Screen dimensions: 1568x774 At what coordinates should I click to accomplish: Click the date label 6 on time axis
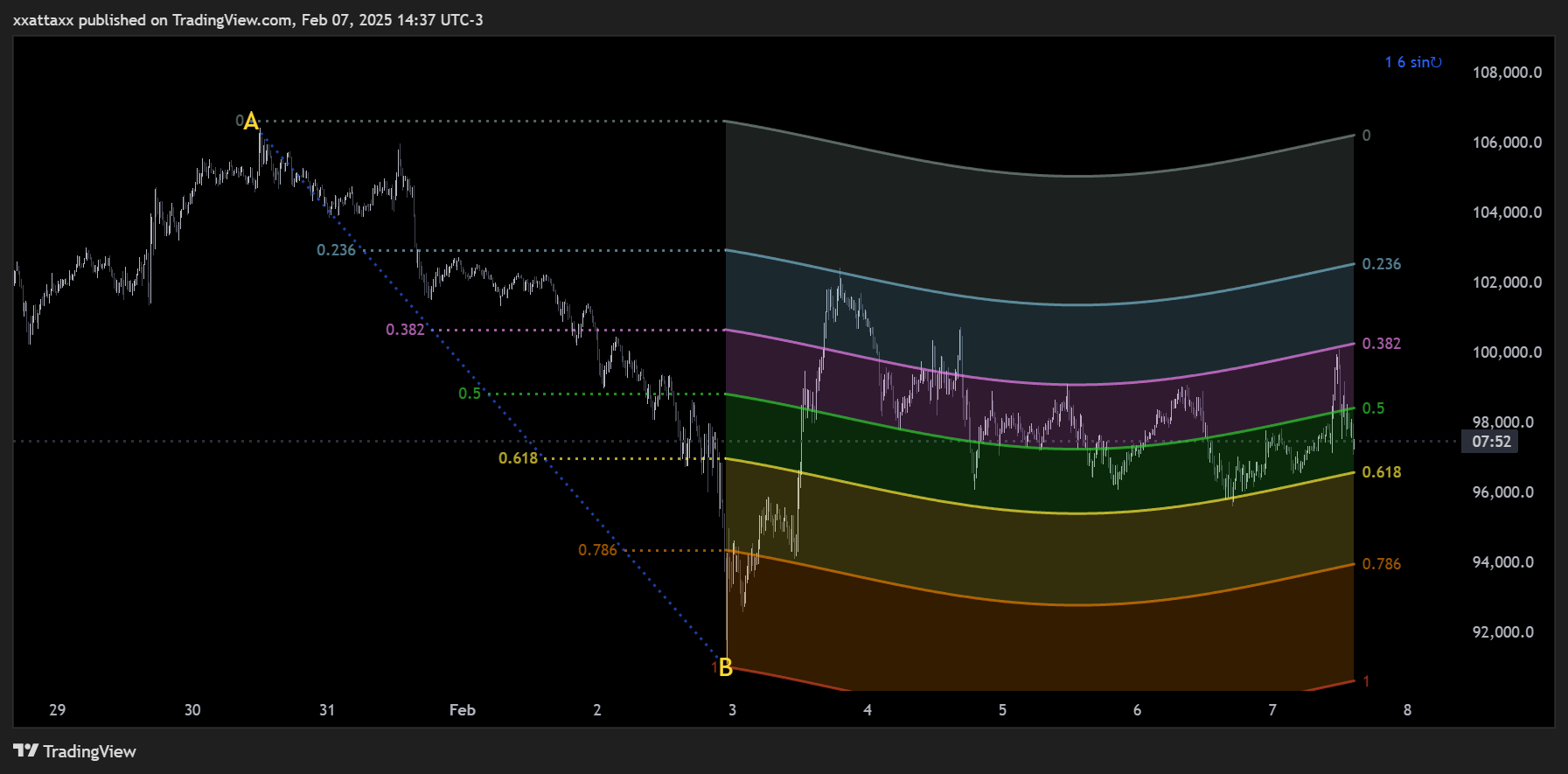[1137, 710]
